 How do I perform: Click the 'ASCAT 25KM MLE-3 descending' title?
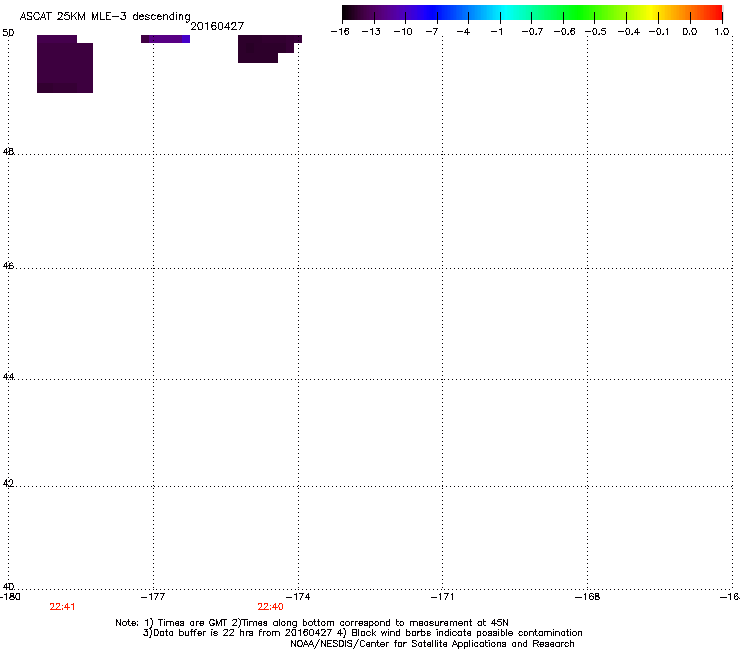105,16
